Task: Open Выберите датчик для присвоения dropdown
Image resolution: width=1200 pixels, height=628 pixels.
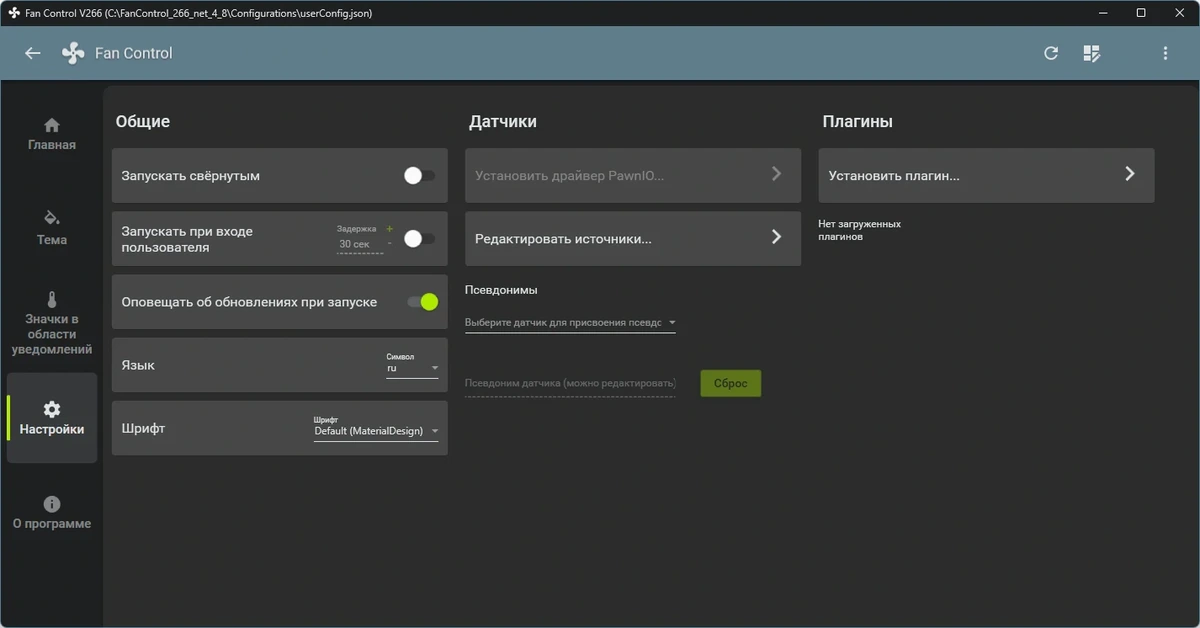Action: point(570,323)
